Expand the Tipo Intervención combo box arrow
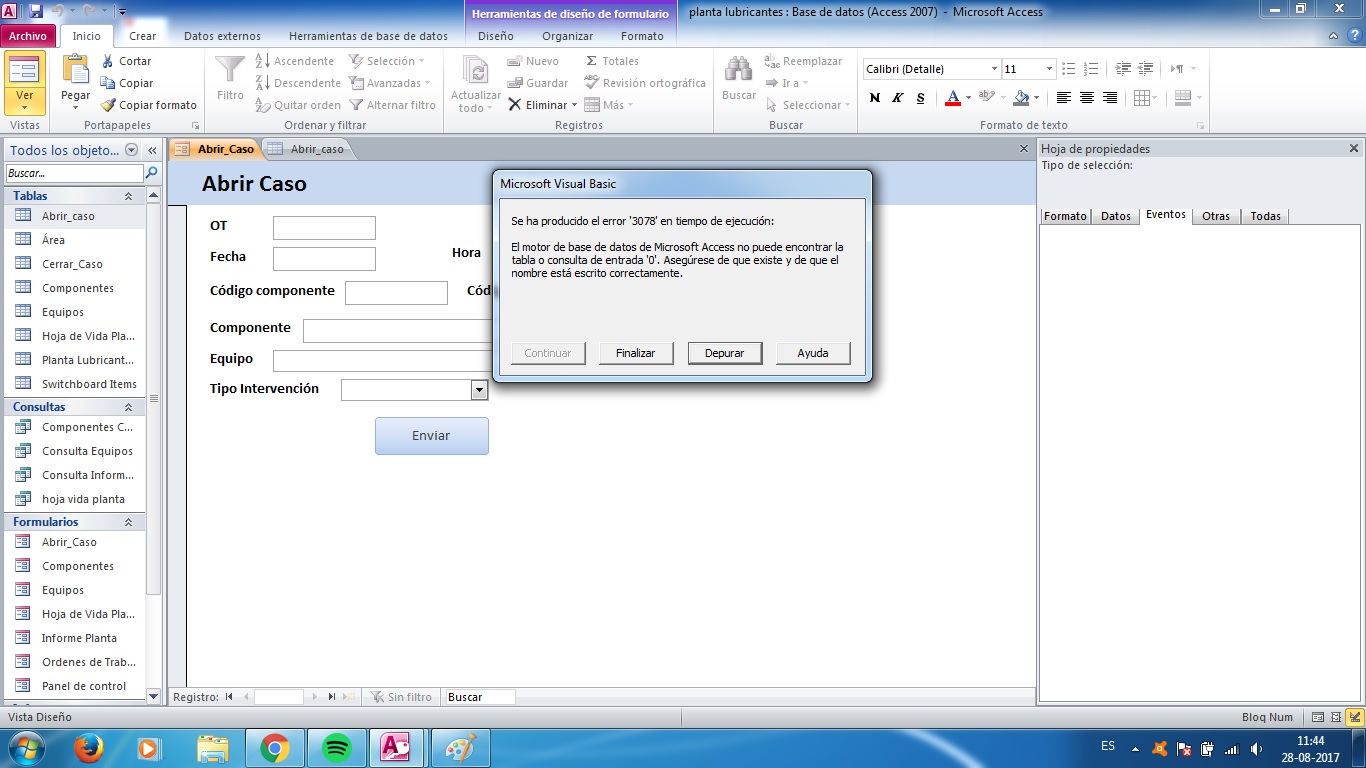This screenshot has height=768, width=1366. coord(479,390)
